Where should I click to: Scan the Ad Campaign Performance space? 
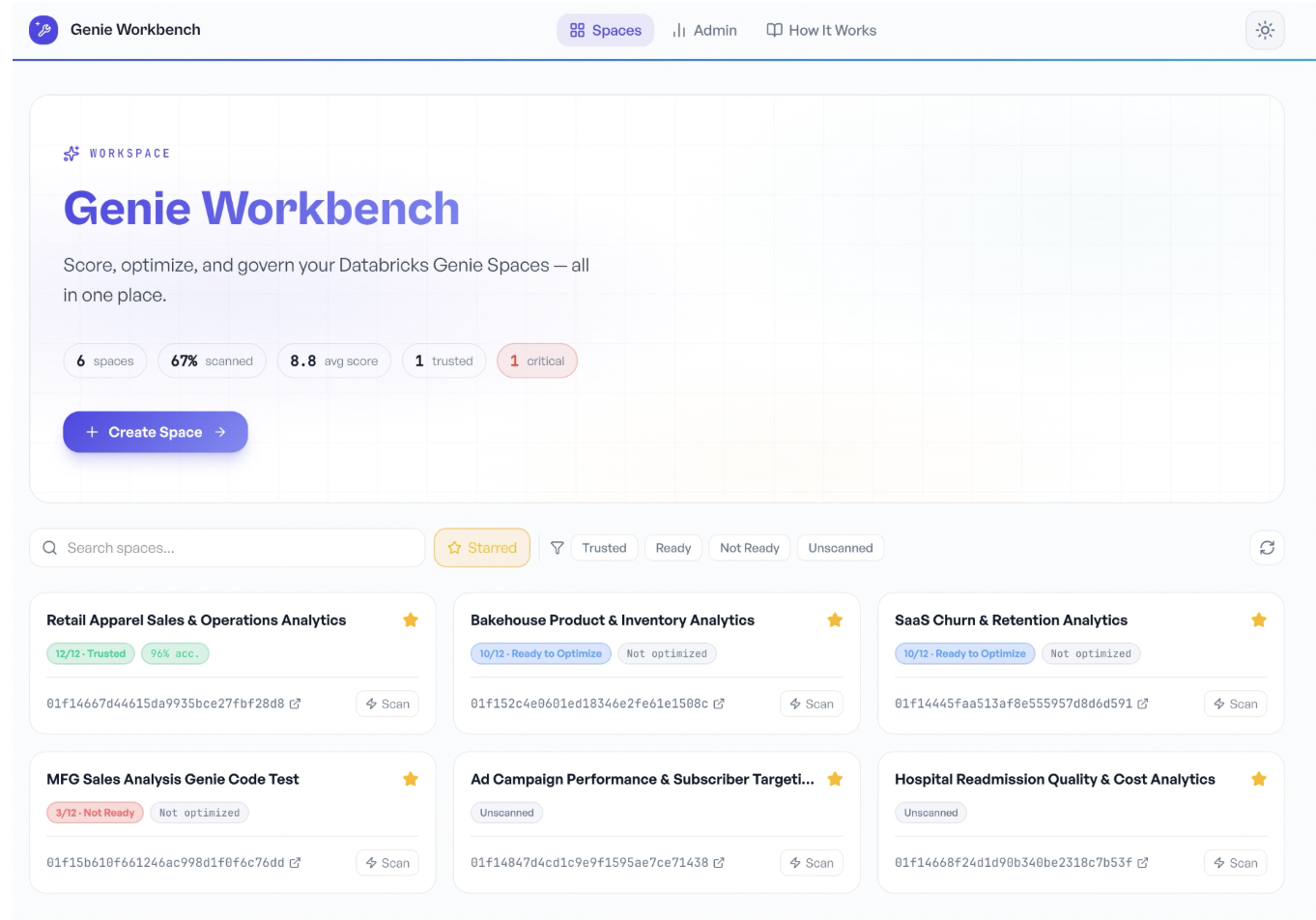[x=812, y=863]
